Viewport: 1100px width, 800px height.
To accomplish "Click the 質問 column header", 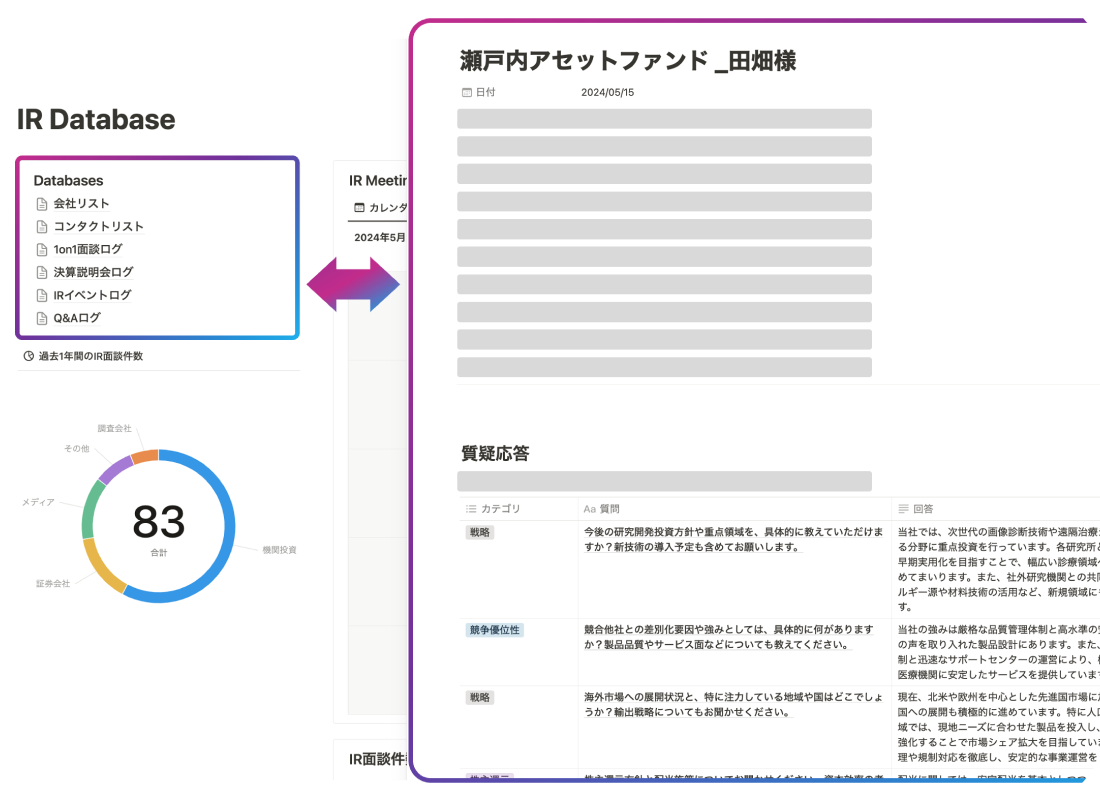I will tap(609, 509).
